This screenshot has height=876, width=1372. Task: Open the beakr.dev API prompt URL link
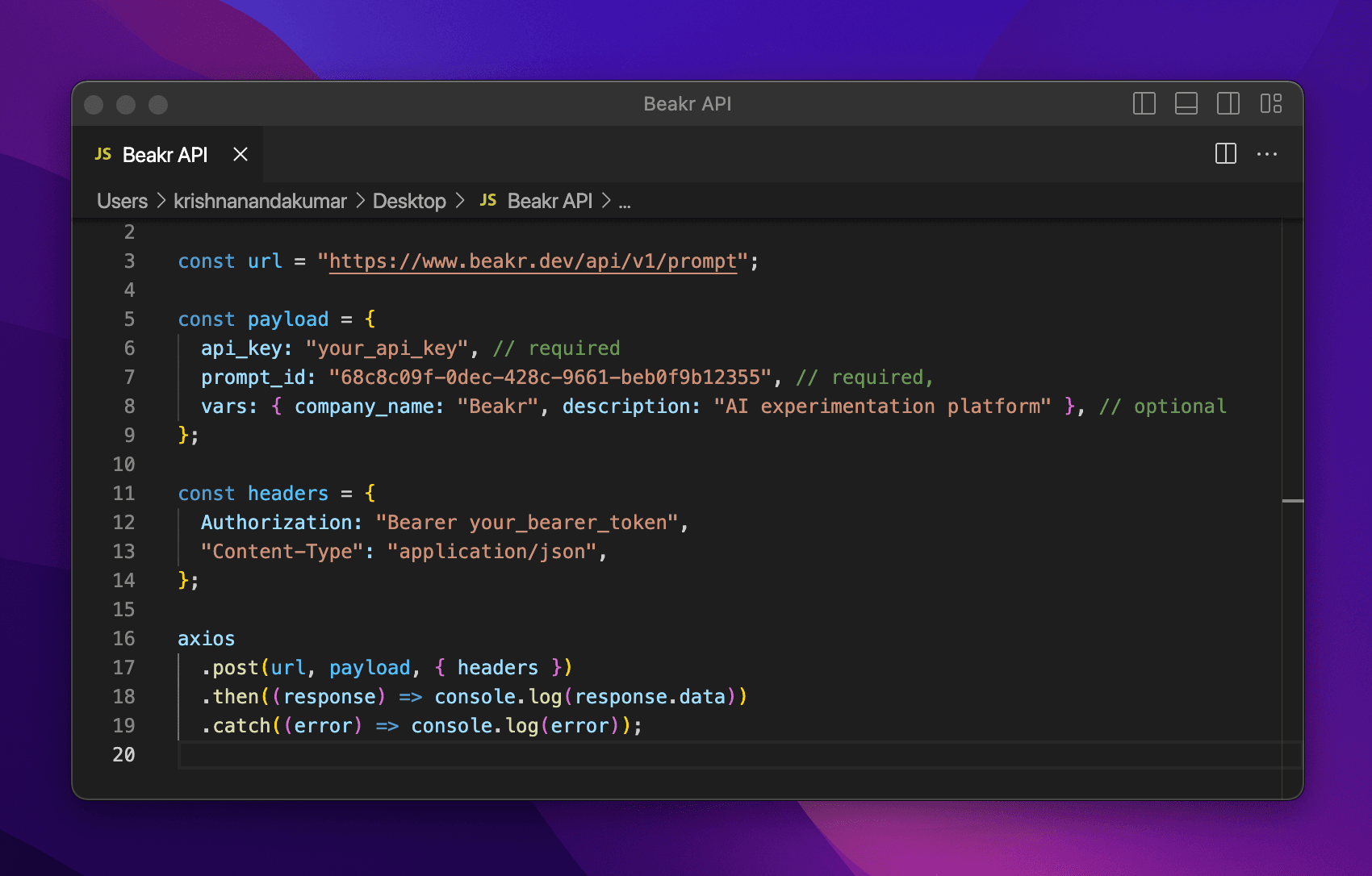pyautogui.click(x=533, y=261)
